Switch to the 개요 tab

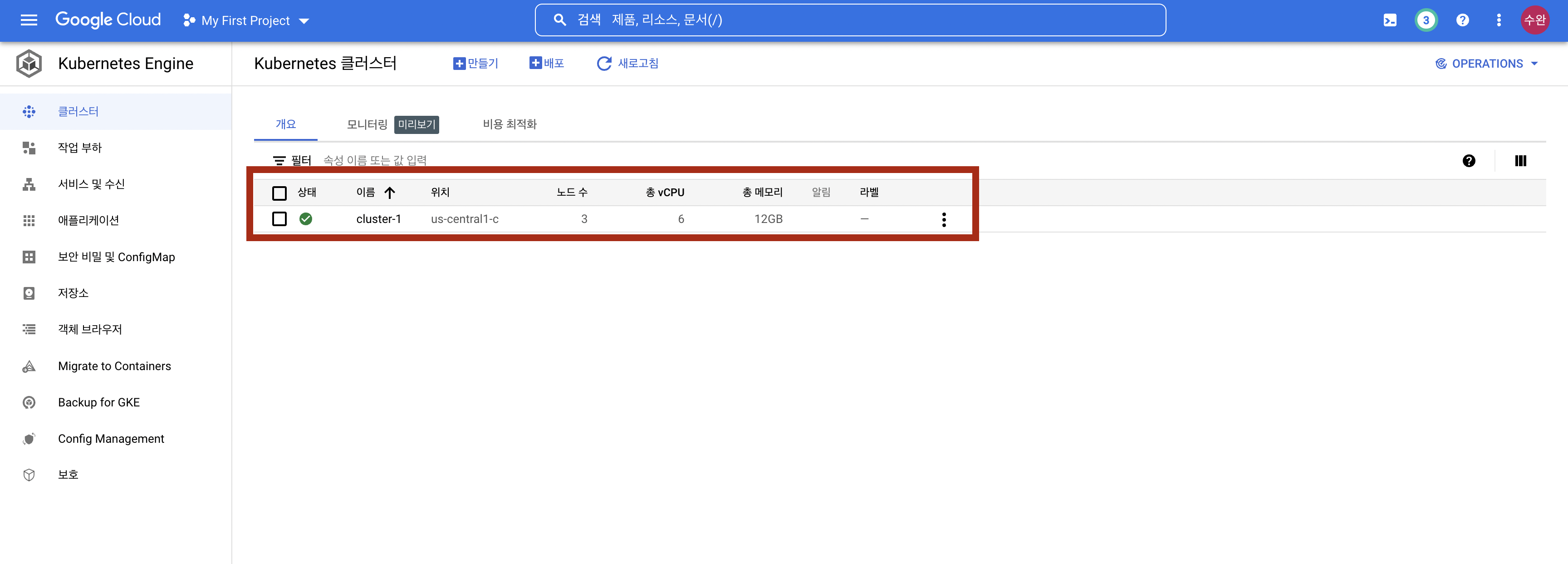285,124
